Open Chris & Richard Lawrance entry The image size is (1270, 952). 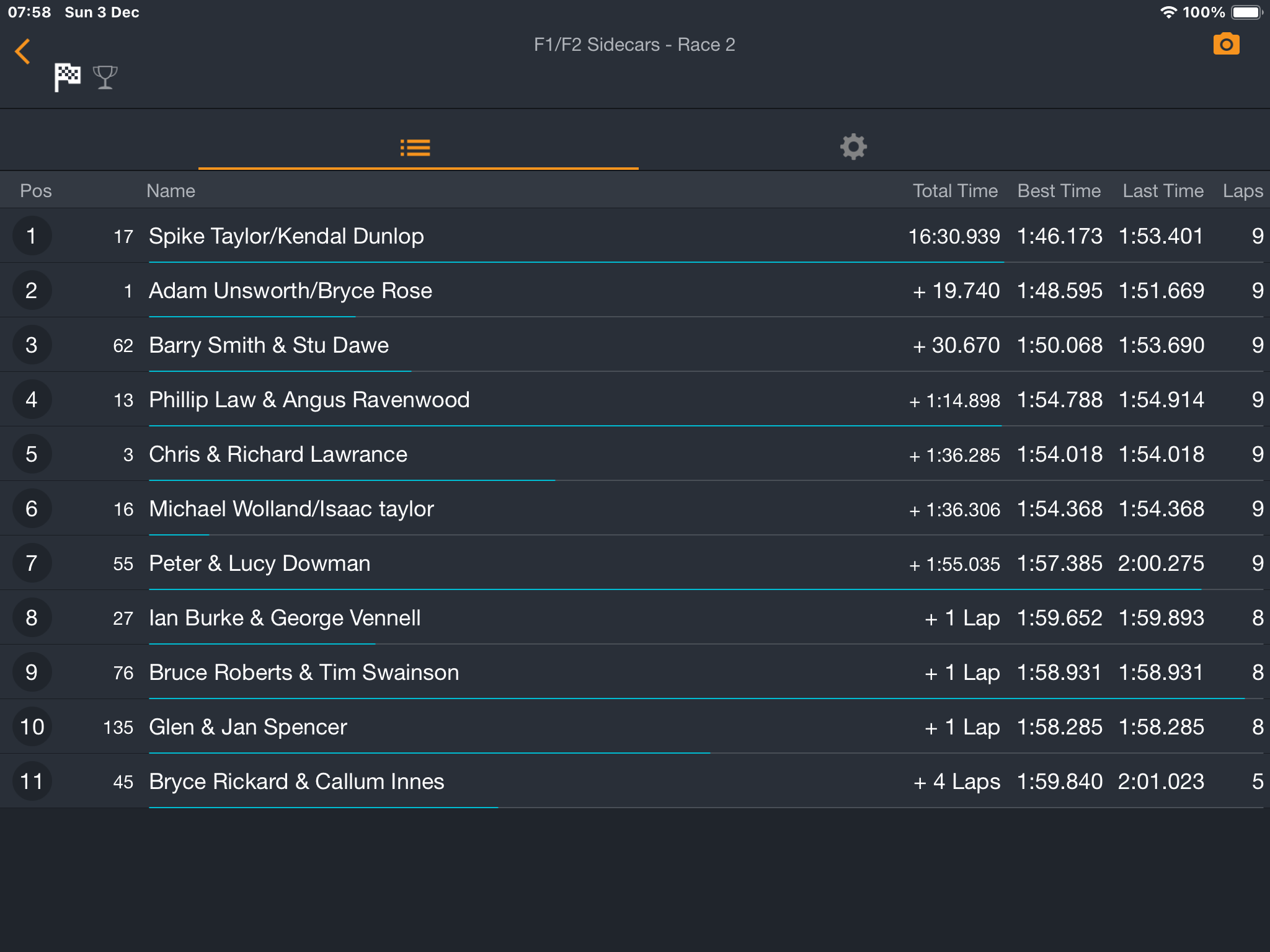point(635,454)
